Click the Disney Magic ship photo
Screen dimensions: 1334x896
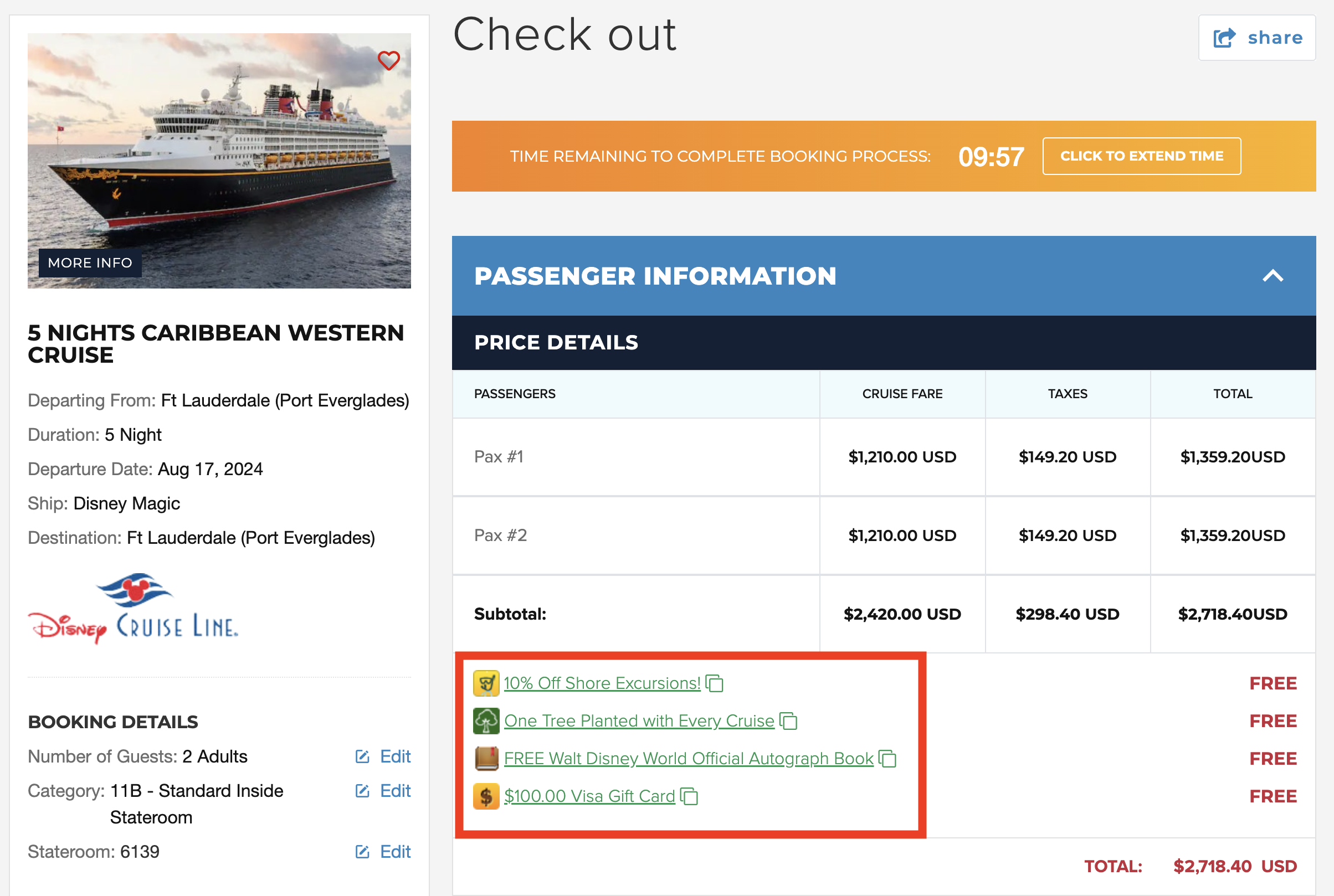pos(219,161)
